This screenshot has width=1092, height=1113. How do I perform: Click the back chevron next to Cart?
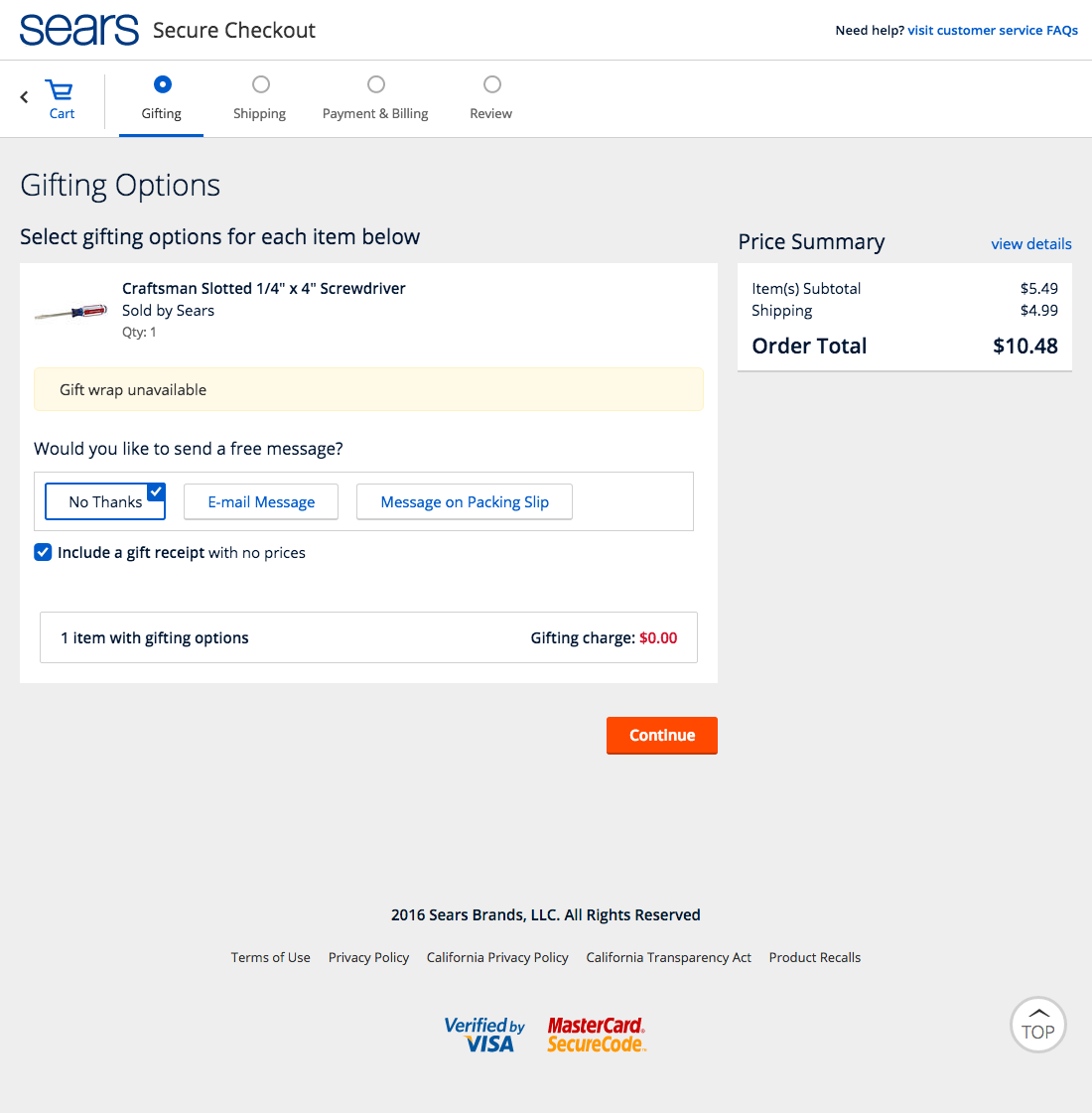click(23, 96)
